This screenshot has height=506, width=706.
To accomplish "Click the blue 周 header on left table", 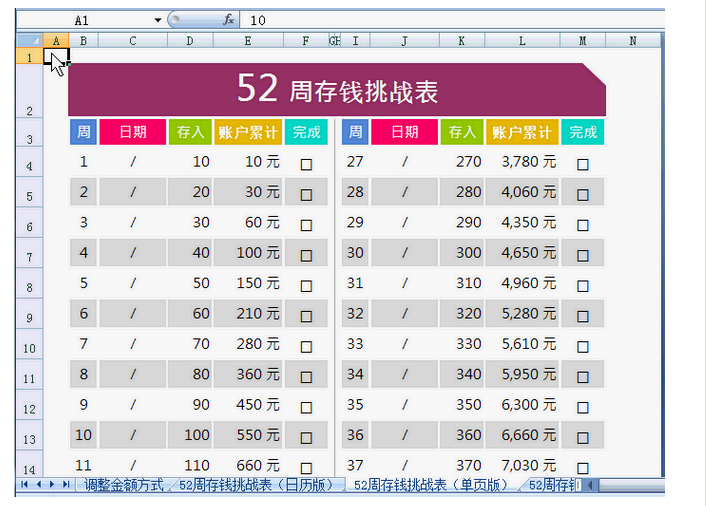I will click(83, 132).
